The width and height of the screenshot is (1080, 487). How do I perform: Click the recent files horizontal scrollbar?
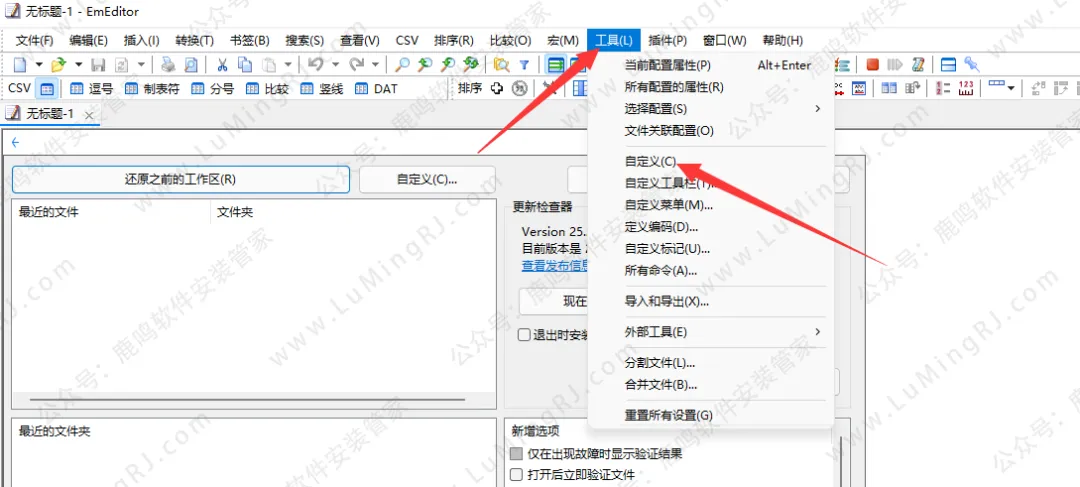[x=247, y=399]
